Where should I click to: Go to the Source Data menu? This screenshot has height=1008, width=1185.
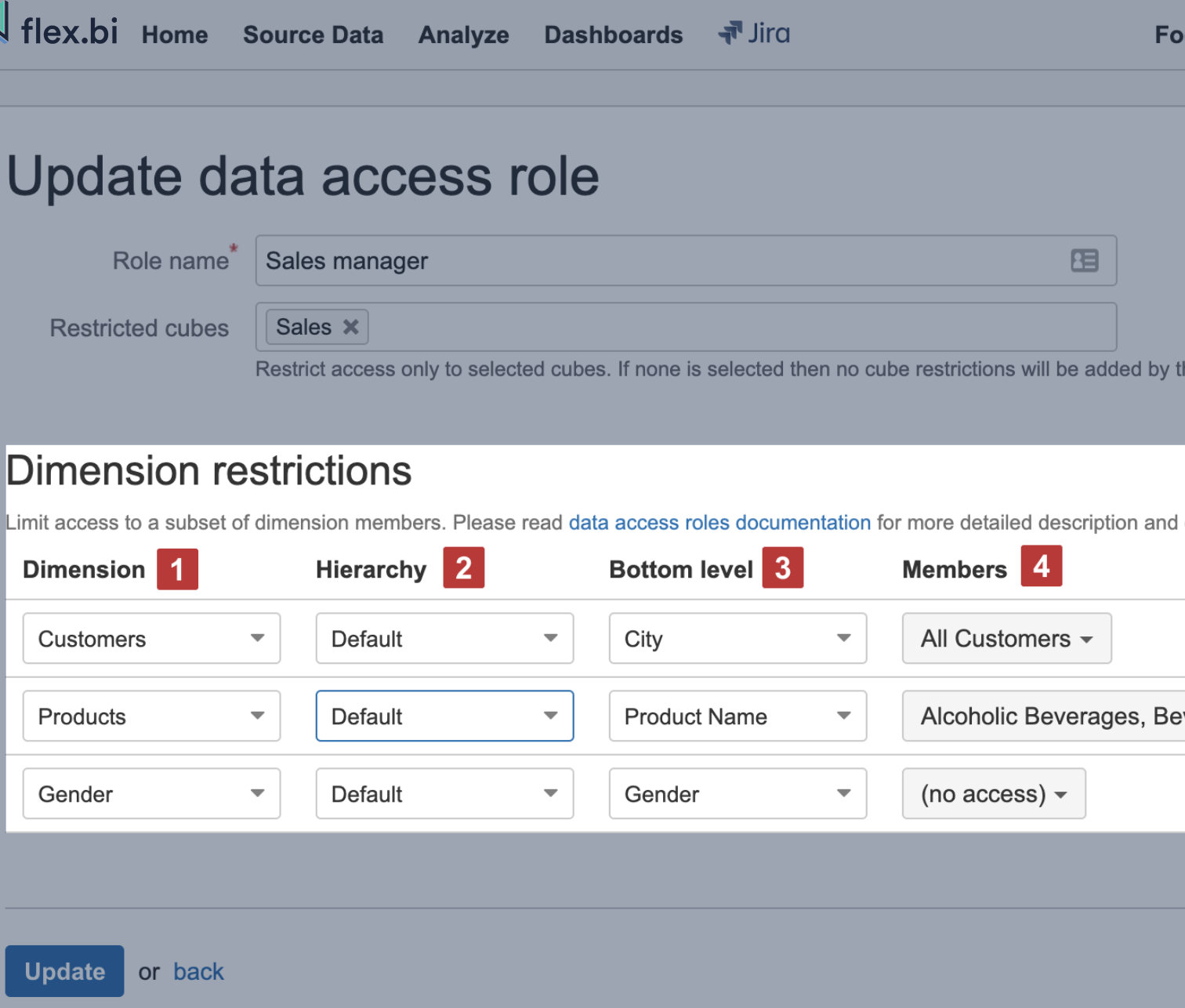[313, 35]
